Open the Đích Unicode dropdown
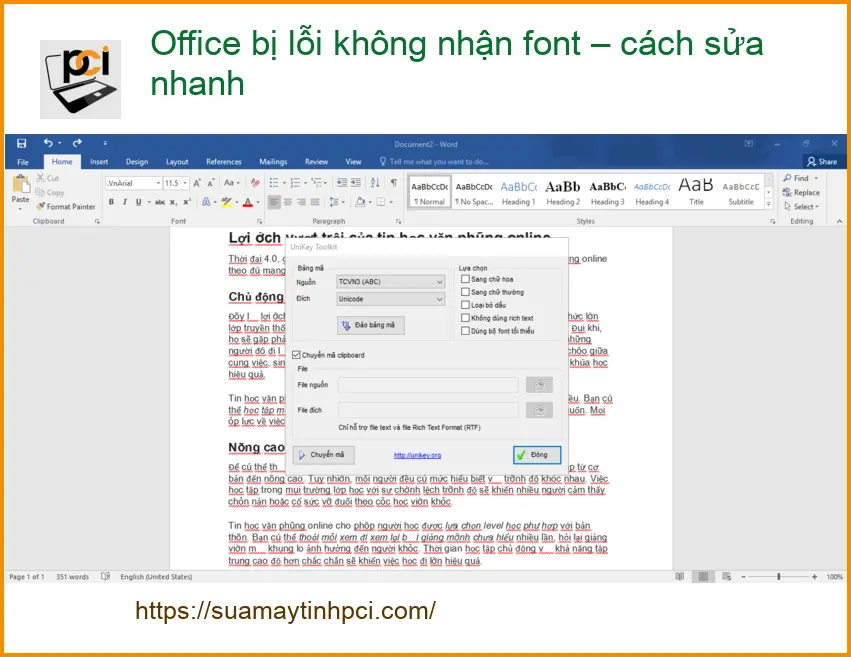 point(391,299)
